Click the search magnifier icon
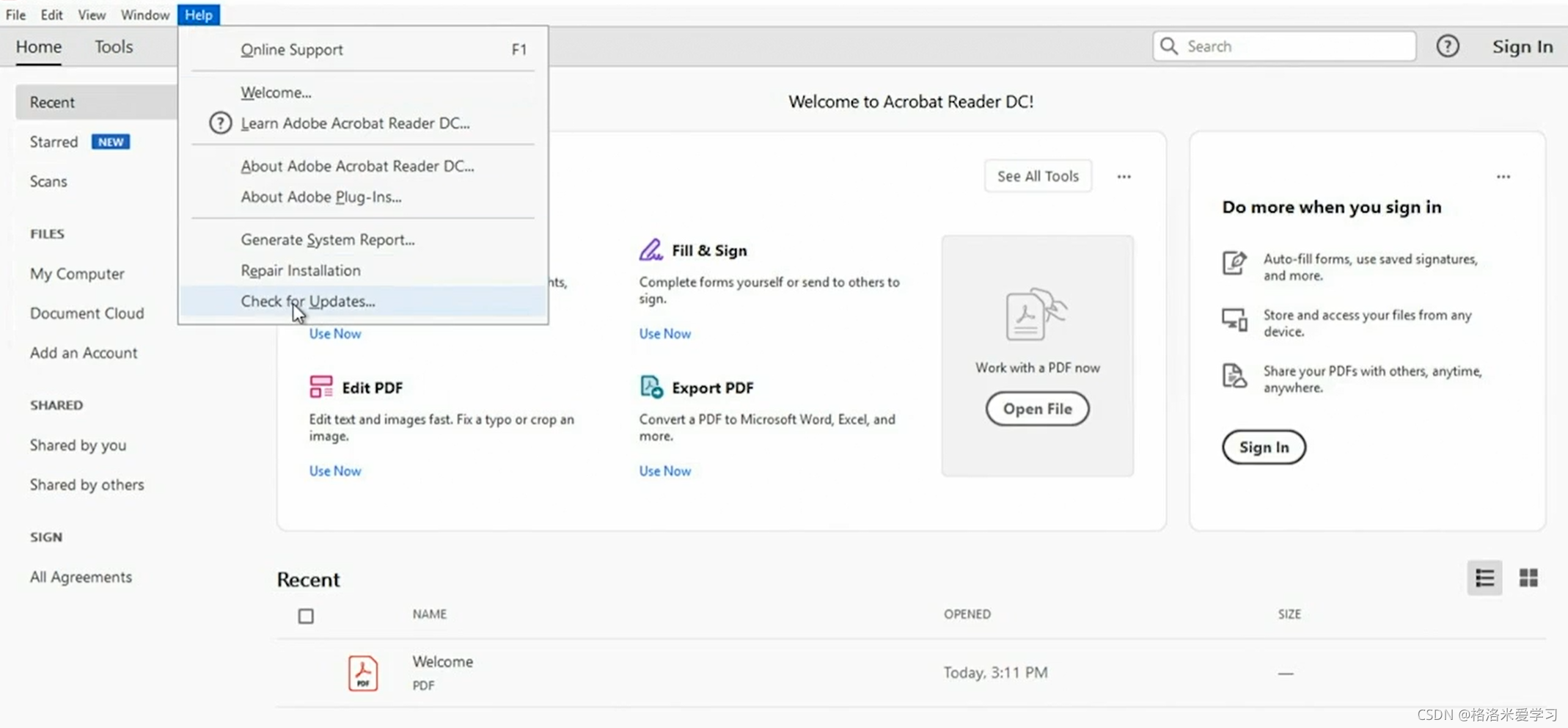 (1169, 46)
